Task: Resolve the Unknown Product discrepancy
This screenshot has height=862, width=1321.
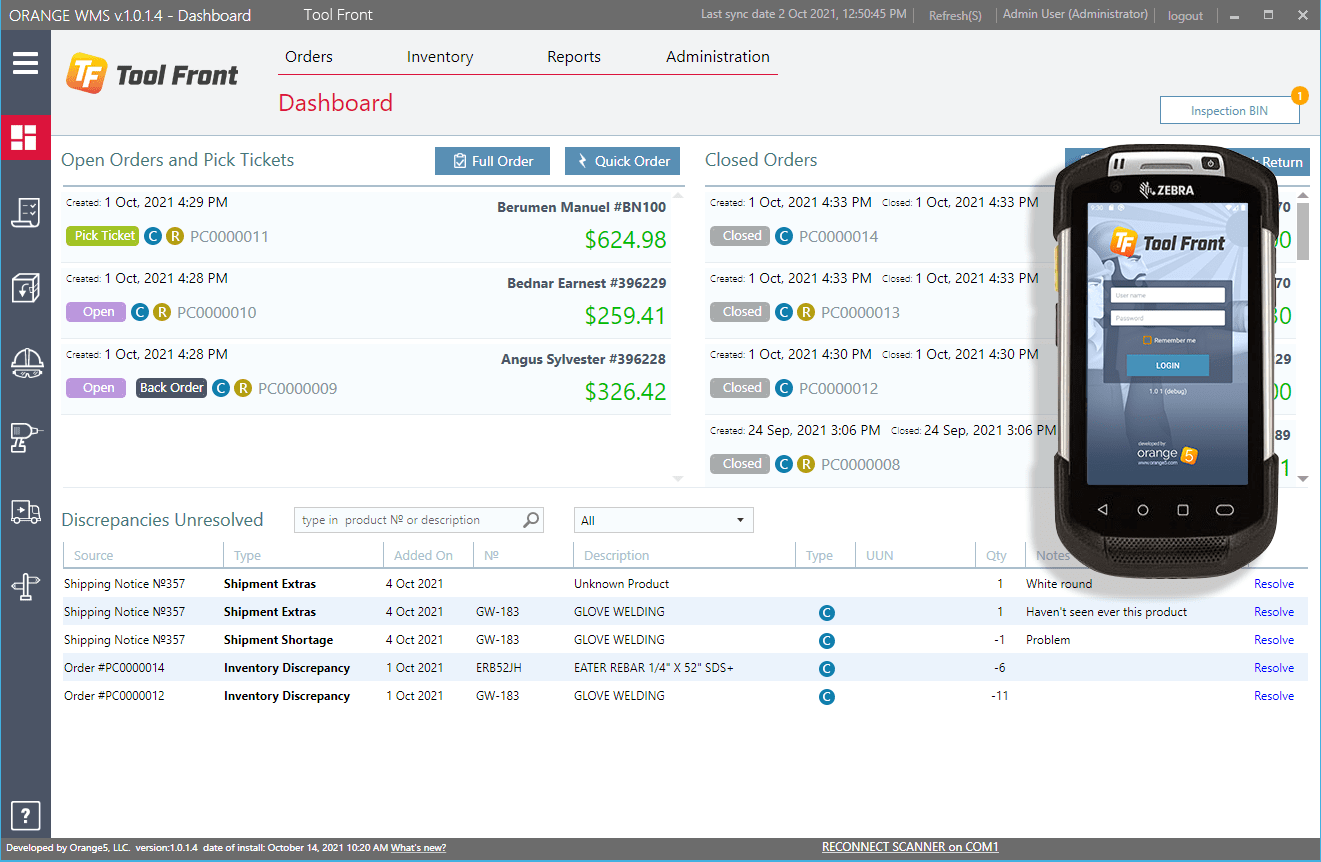Action: (x=1273, y=584)
